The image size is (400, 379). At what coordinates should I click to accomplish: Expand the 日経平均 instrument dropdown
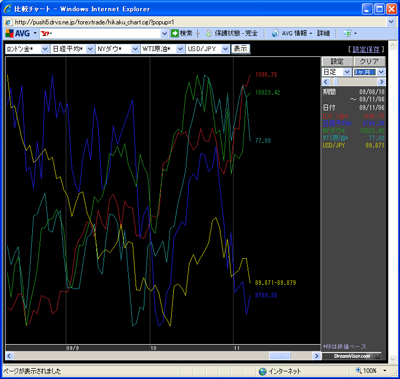pyautogui.click(x=90, y=49)
